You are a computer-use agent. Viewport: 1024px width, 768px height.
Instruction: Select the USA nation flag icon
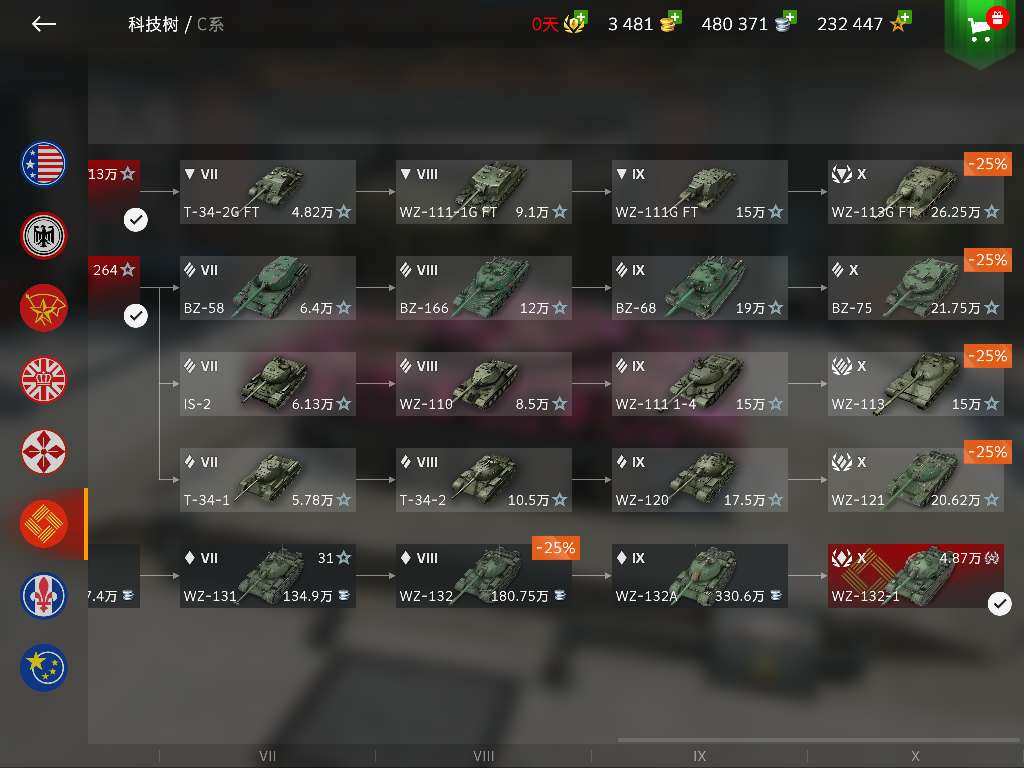point(43,163)
